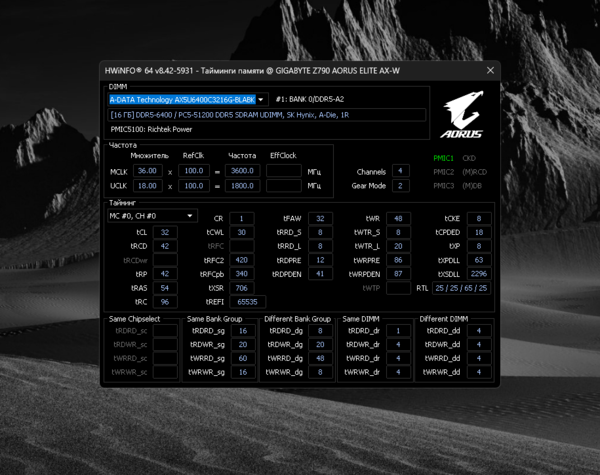
Task: Click the DDR5-6400 module description field
Action: [267, 115]
